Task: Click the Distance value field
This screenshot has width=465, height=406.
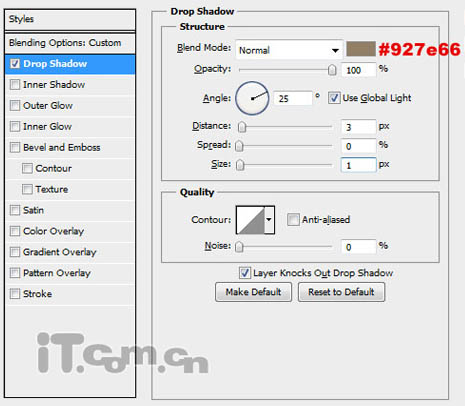Action: click(x=359, y=127)
